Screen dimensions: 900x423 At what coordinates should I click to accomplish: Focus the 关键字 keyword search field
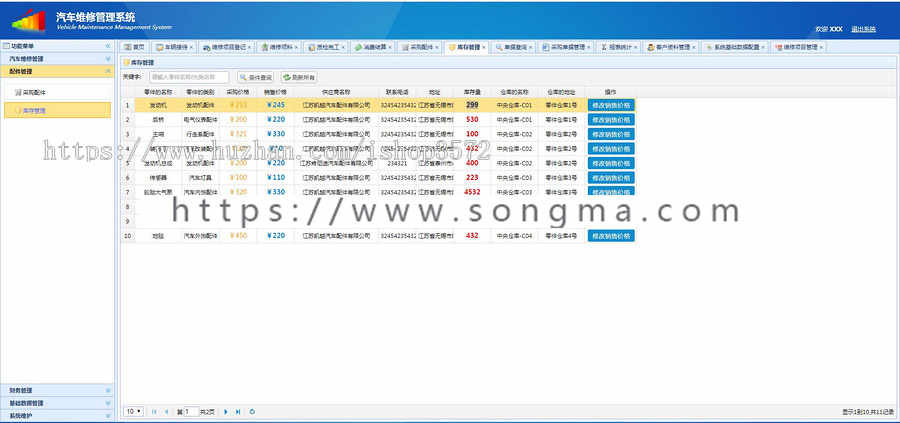pos(189,77)
